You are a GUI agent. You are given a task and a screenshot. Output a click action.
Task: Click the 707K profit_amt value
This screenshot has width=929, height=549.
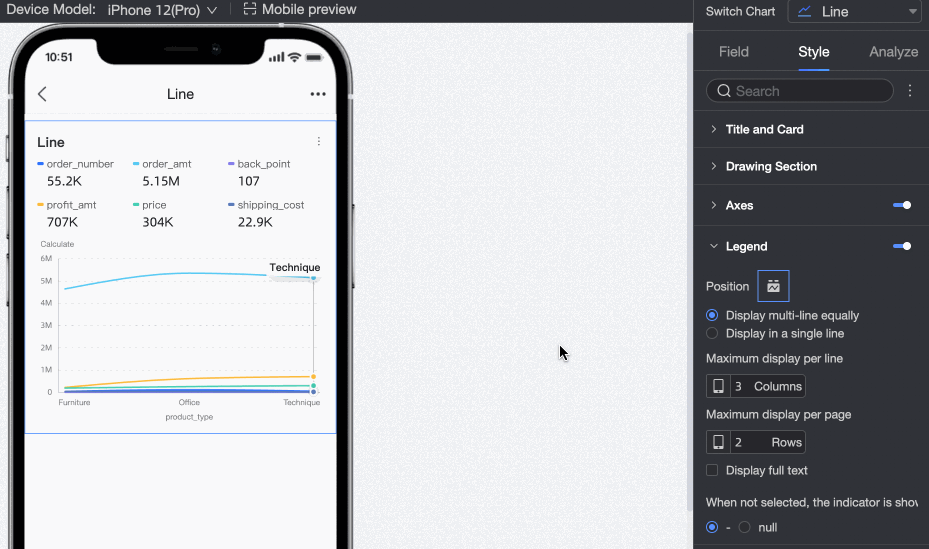point(62,222)
